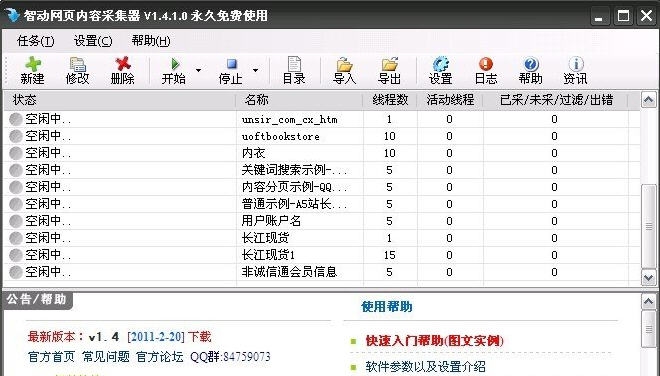Click status circle of 内衣 row
The height and width of the screenshot is (376, 660).
(16, 153)
